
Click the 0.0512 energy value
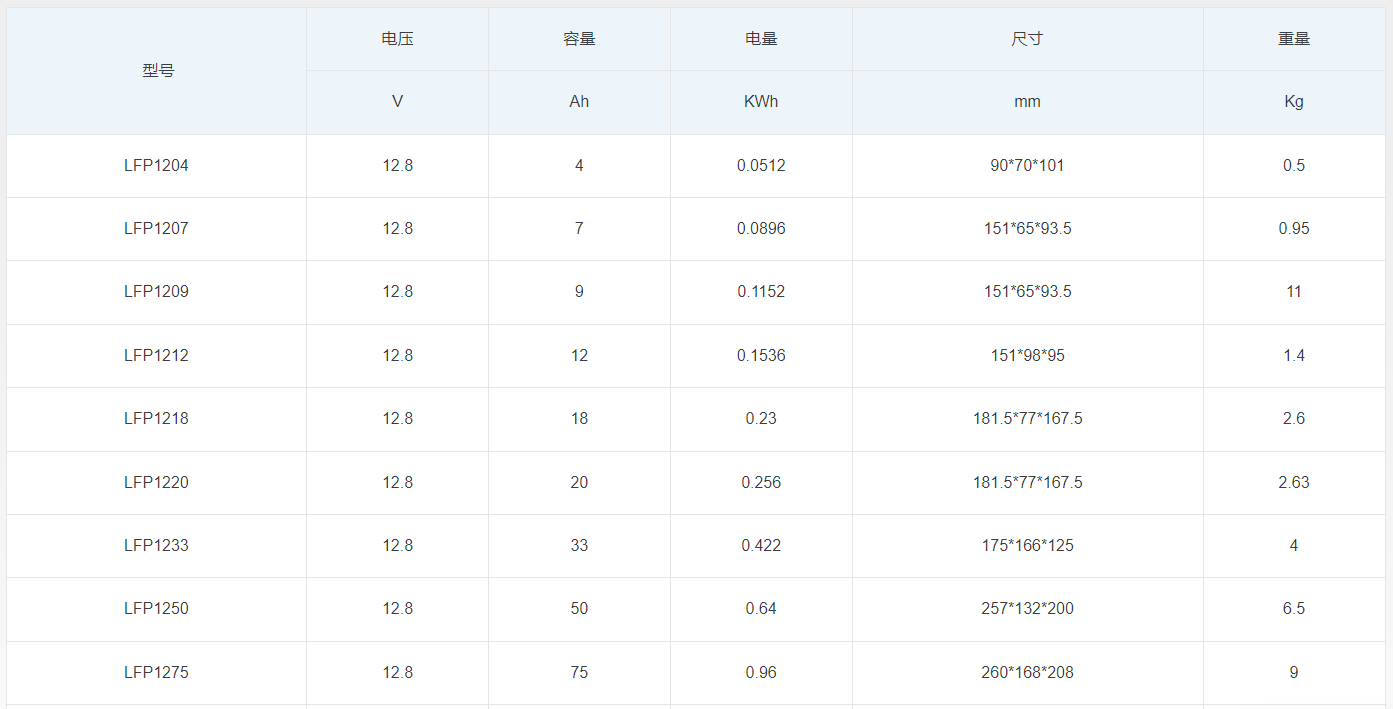point(761,166)
